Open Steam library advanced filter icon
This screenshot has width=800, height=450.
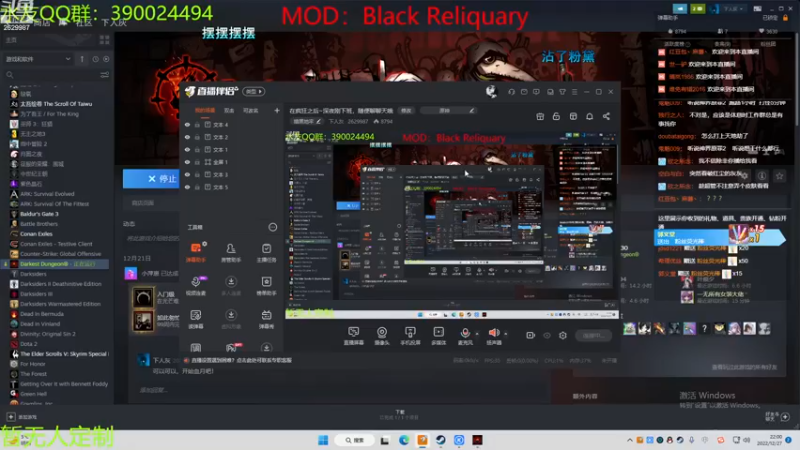[x=105, y=75]
